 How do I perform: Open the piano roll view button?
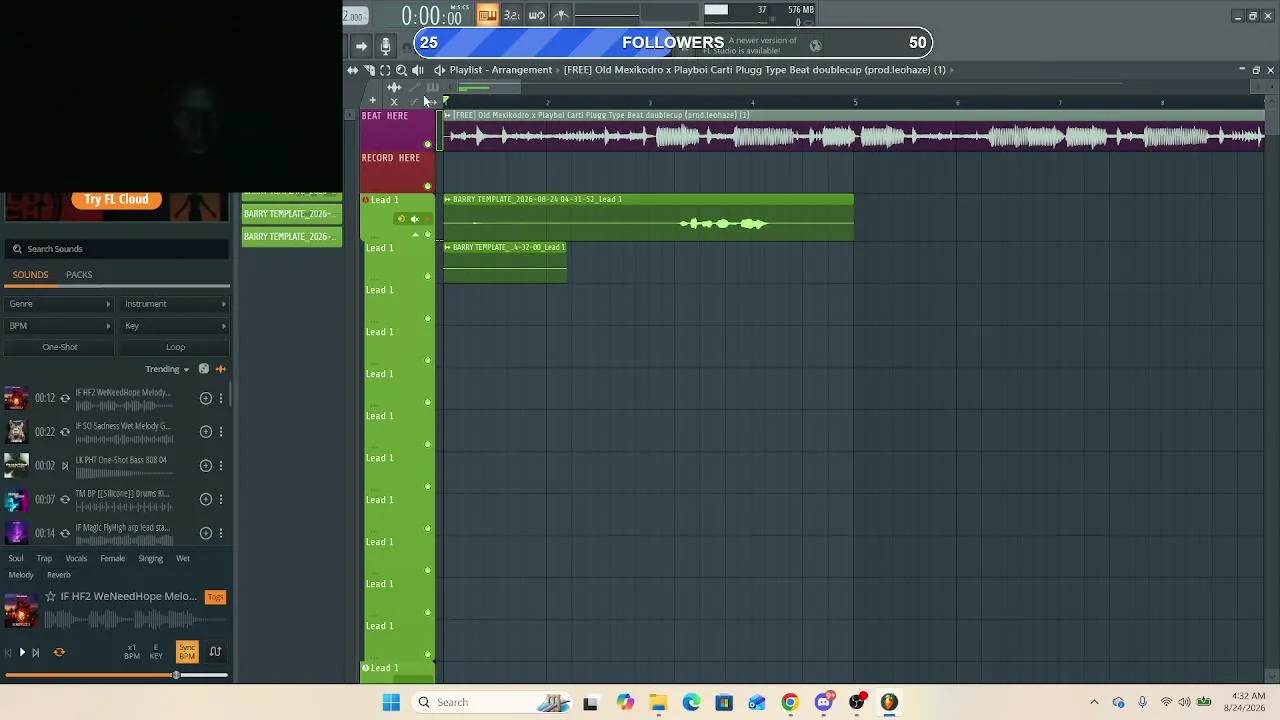click(x=488, y=15)
